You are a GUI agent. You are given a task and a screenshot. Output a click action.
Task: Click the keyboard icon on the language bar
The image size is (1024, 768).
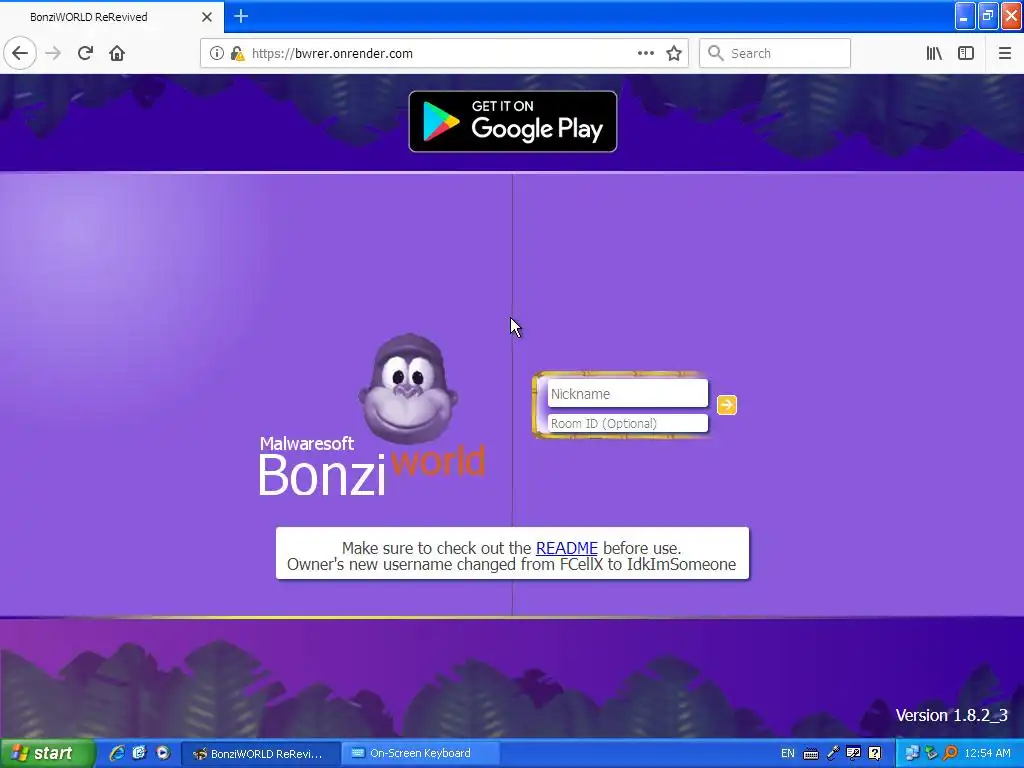[x=810, y=754]
